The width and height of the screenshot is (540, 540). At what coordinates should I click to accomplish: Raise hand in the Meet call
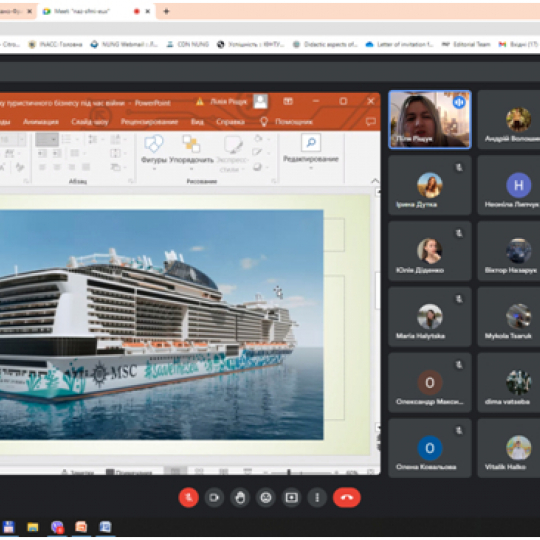(x=240, y=497)
